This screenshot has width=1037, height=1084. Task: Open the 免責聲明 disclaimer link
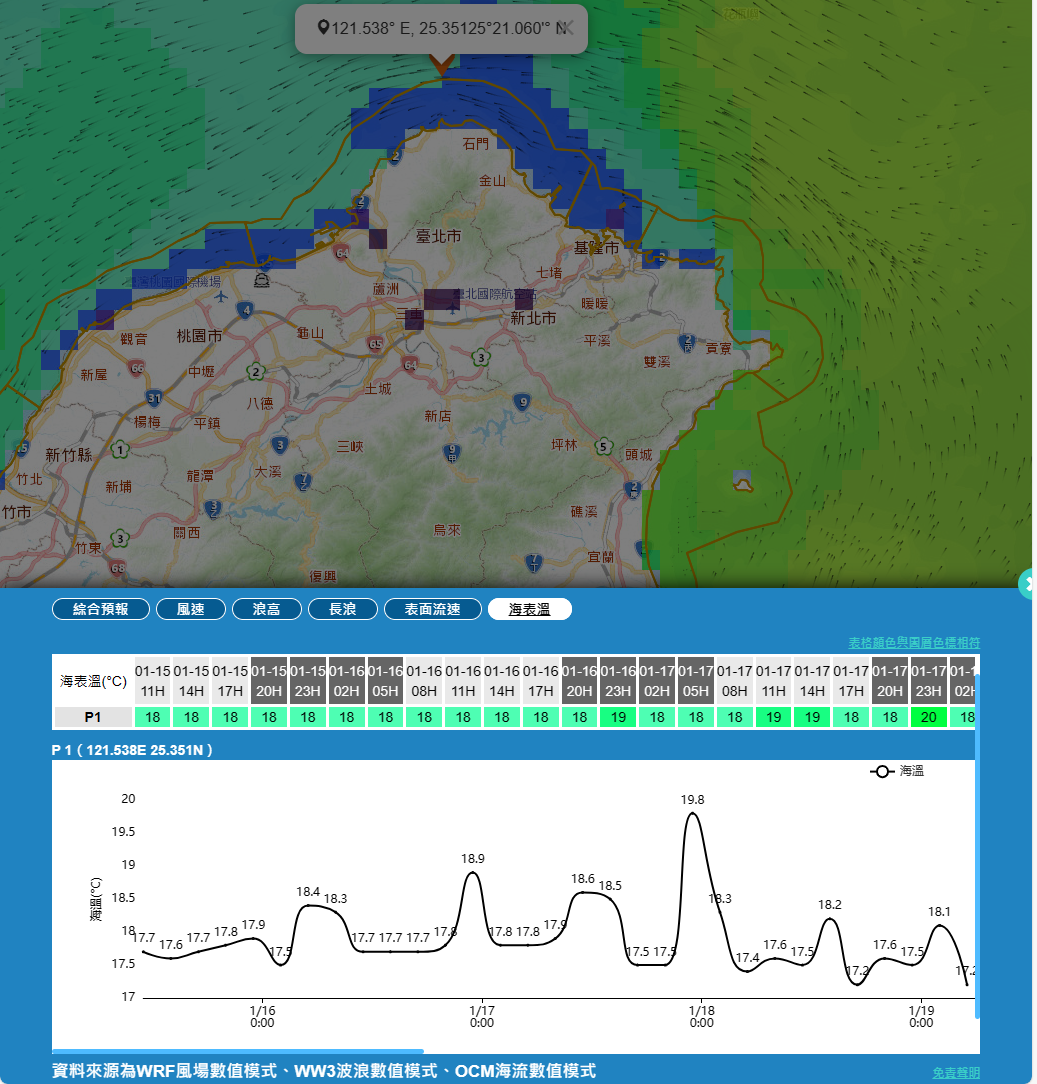(956, 1072)
